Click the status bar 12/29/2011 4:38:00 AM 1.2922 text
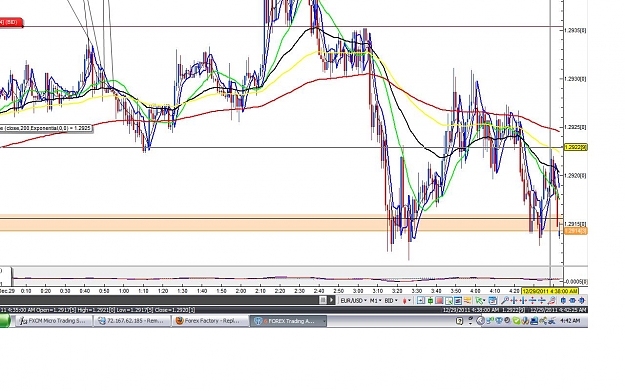 (x=484, y=310)
